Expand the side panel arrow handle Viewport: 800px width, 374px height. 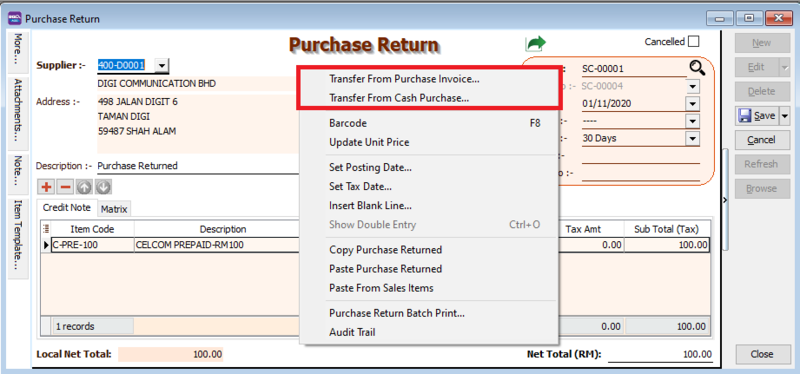pos(725,201)
